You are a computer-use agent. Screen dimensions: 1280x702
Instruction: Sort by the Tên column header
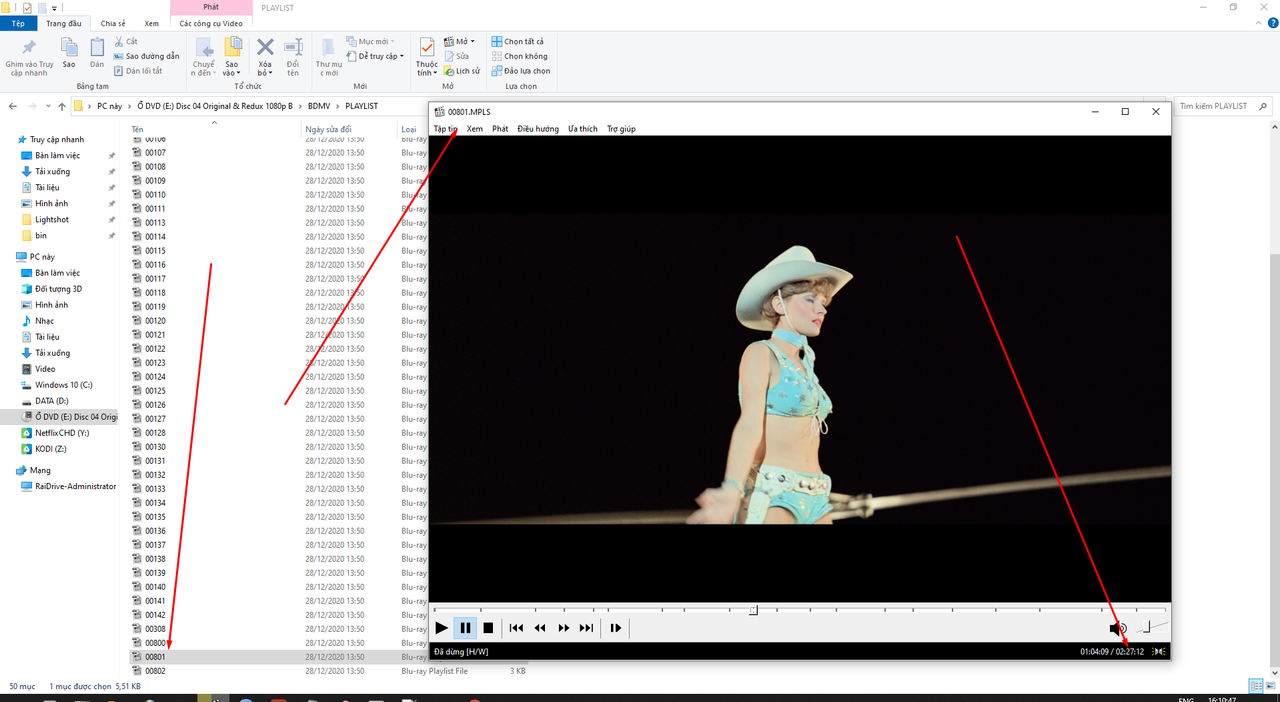tap(215, 129)
